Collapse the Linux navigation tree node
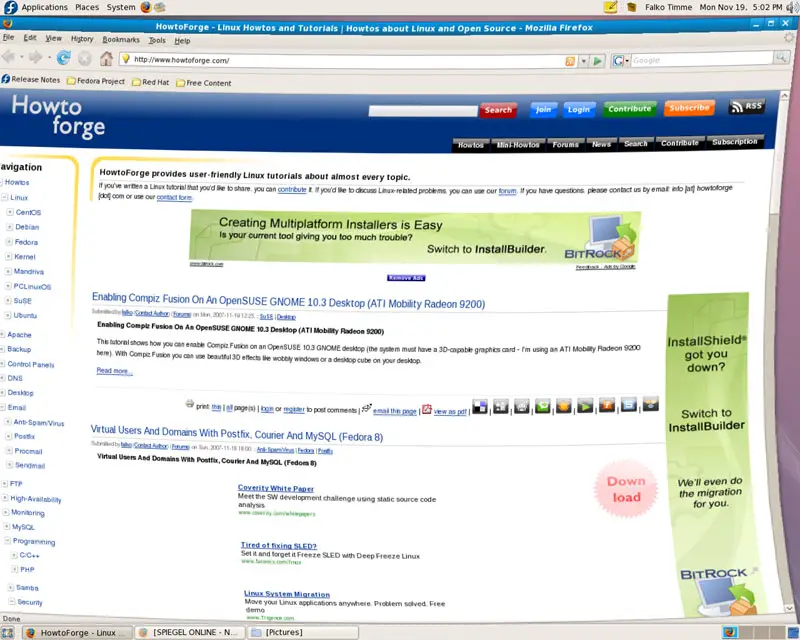Image resolution: width=800 pixels, height=640 pixels. coord(5,197)
